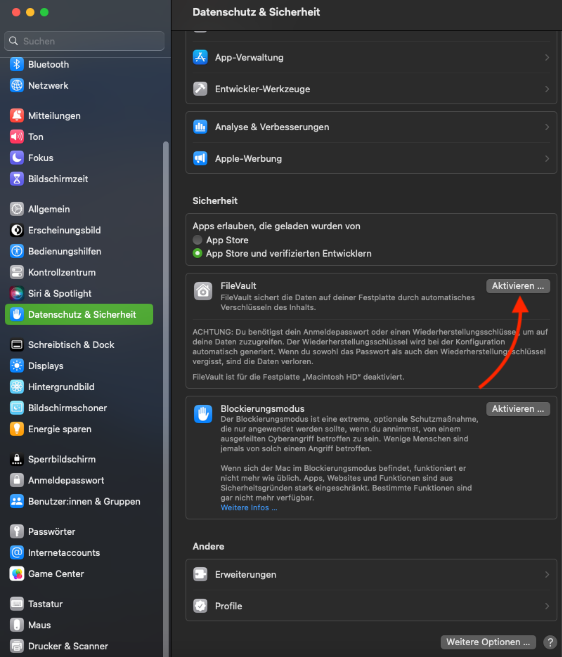
Task: Click the Sicherheit section heading
Action: pyautogui.click(x=215, y=201)
